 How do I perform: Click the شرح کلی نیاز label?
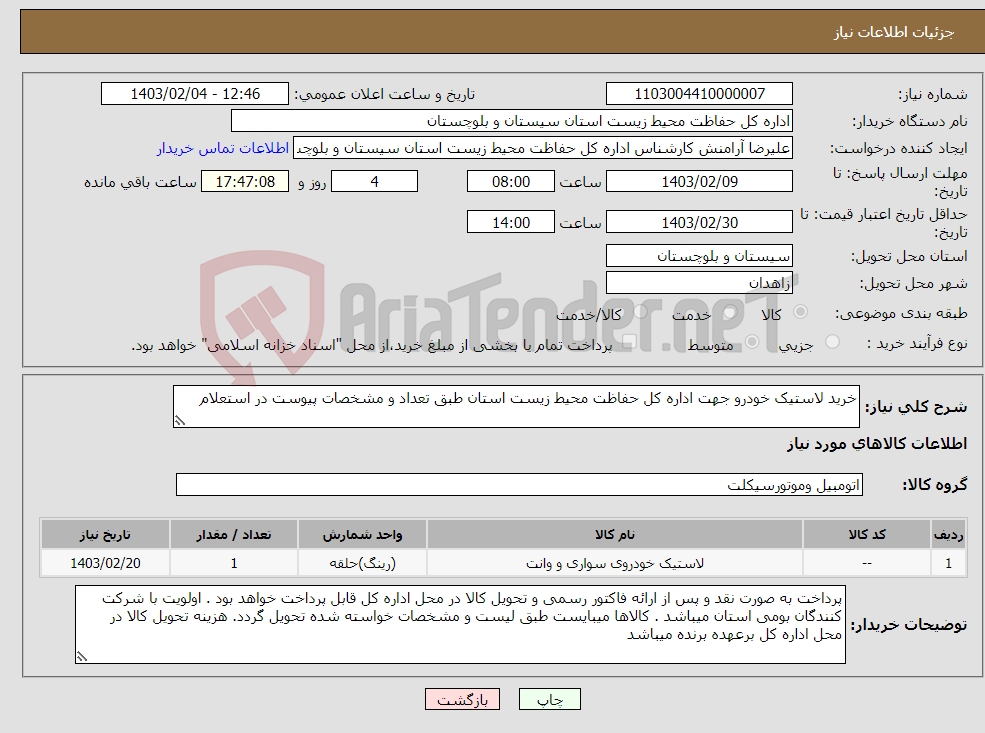(915, 407)
